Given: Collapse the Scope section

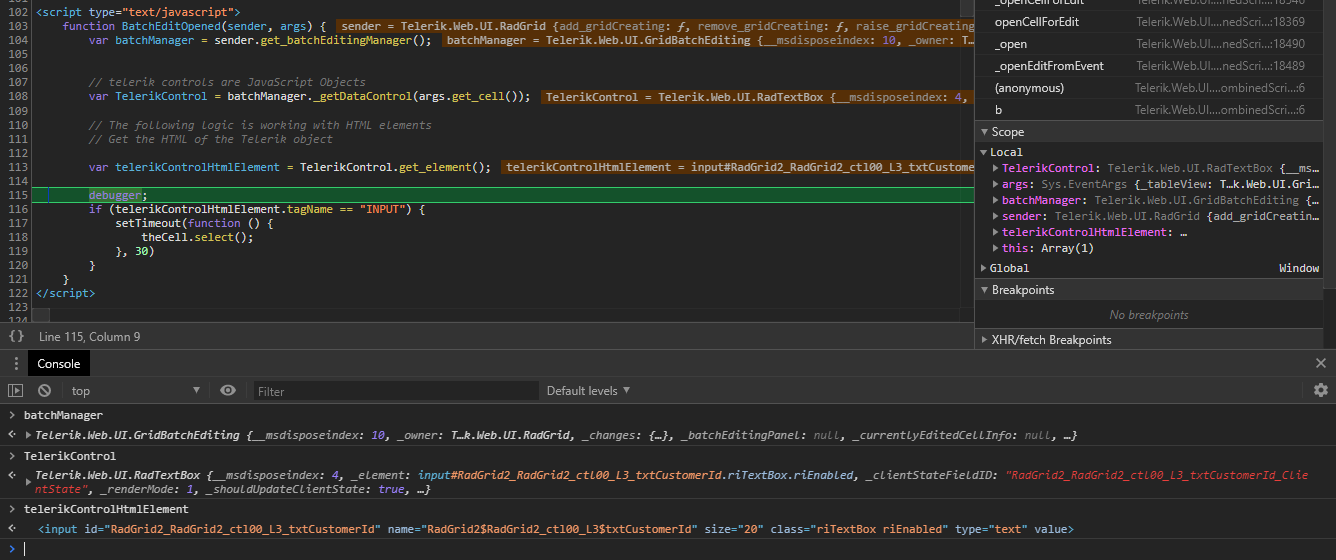Looking at the screenshot, I should [984, 132].
